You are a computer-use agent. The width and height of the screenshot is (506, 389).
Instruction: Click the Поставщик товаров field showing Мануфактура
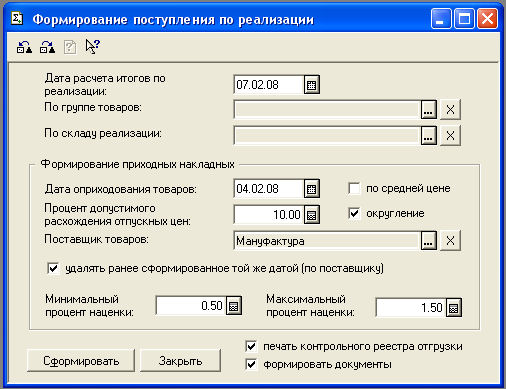pos(327,240)
